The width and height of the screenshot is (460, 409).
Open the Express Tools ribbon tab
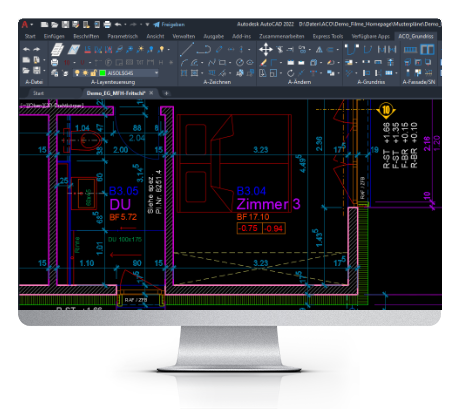328,36
